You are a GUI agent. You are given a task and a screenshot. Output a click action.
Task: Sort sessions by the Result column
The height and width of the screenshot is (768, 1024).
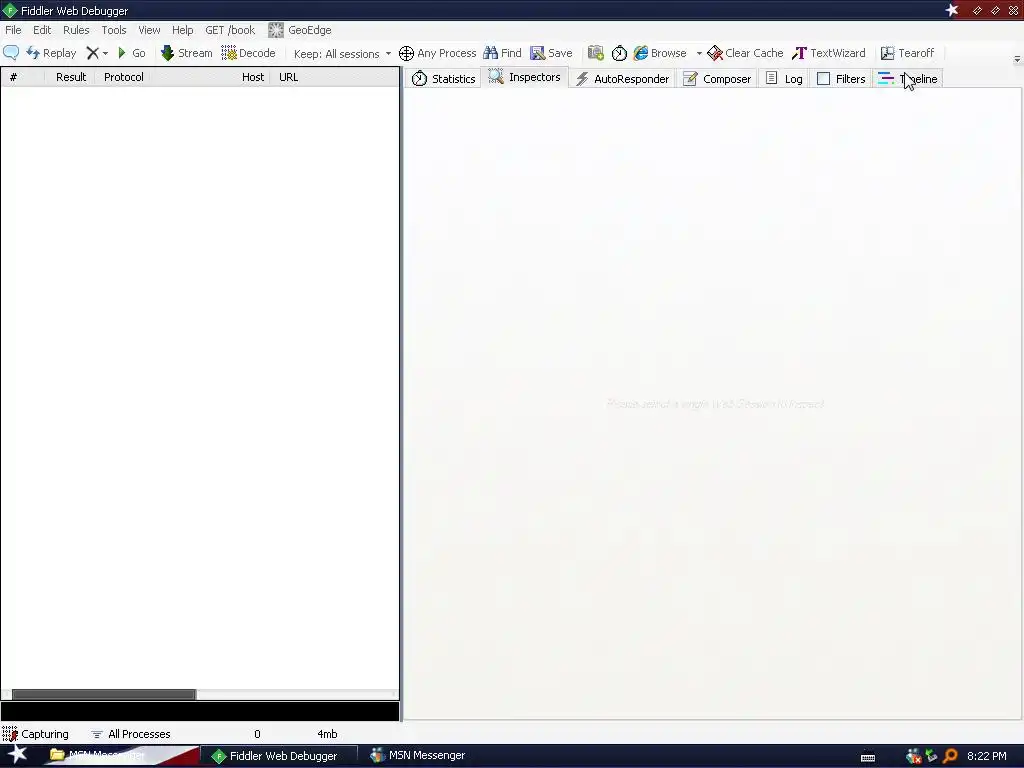(71, 77)
